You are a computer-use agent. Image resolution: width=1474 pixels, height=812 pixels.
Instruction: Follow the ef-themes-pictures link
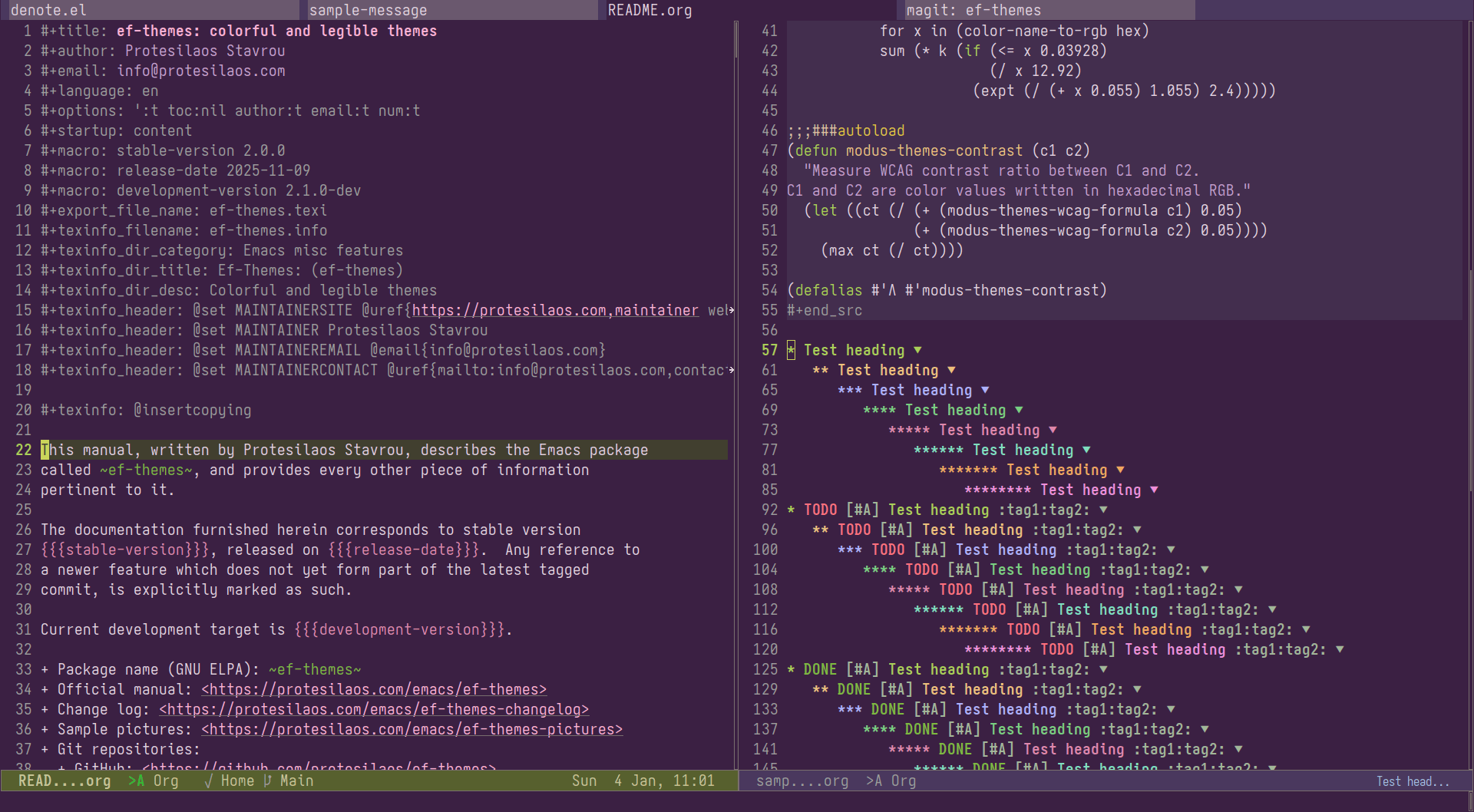tap(411, 730)
